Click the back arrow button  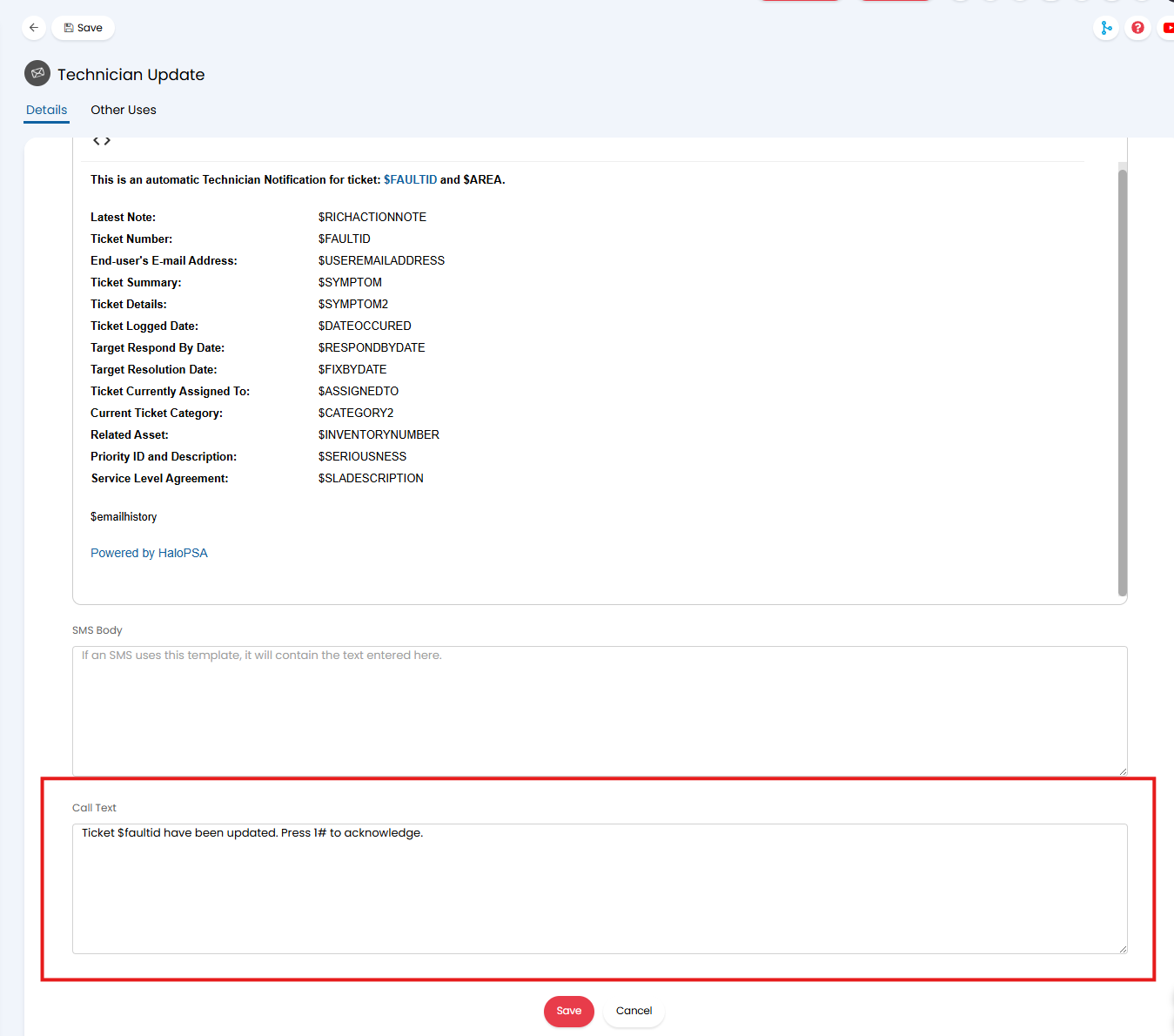34,28
